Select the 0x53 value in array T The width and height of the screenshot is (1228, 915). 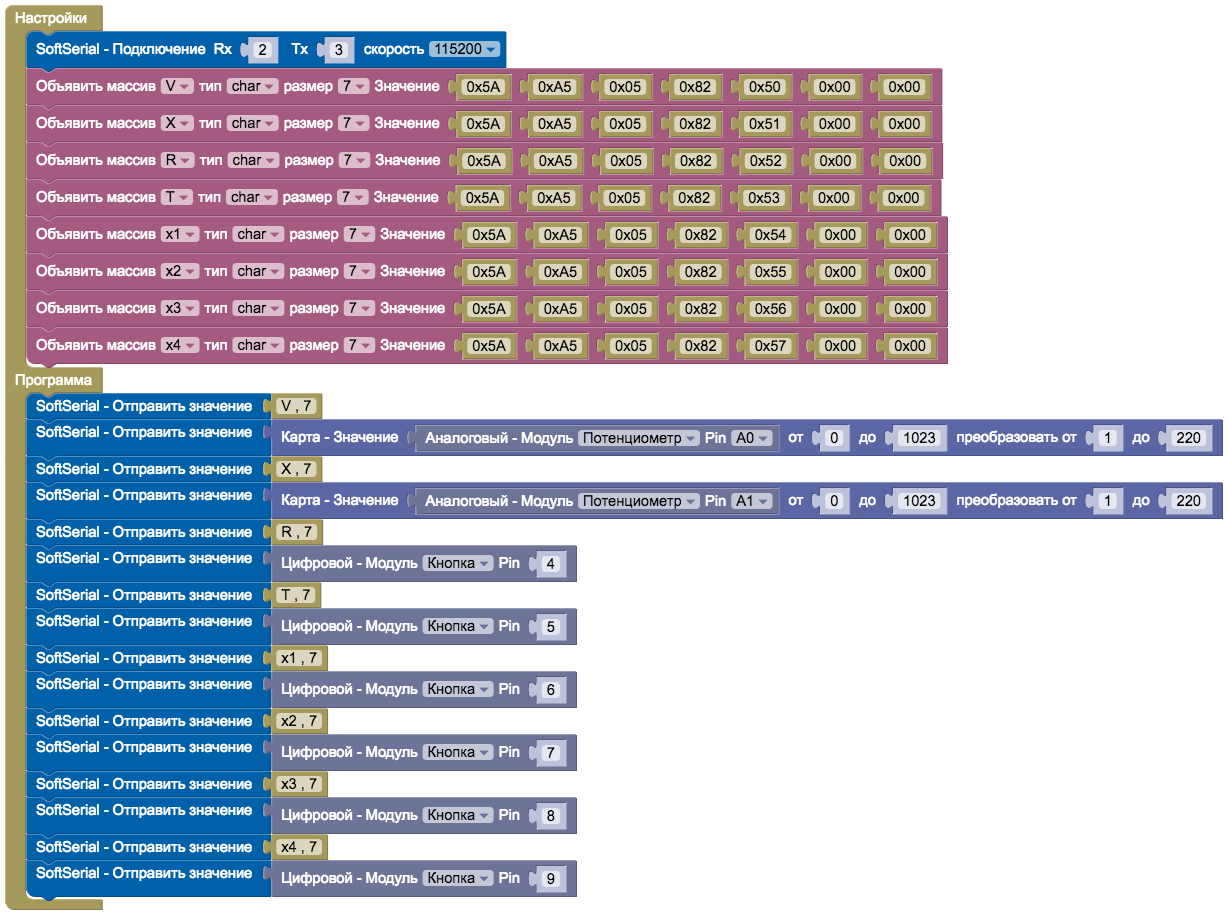coord(764,198)
